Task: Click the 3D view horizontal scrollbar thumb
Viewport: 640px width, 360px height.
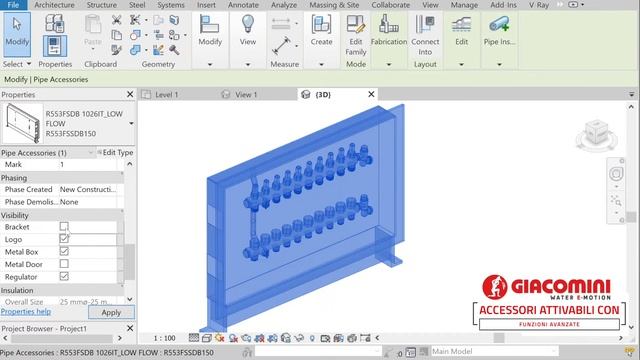Action: pyautogui.click(x=499, y=338)
